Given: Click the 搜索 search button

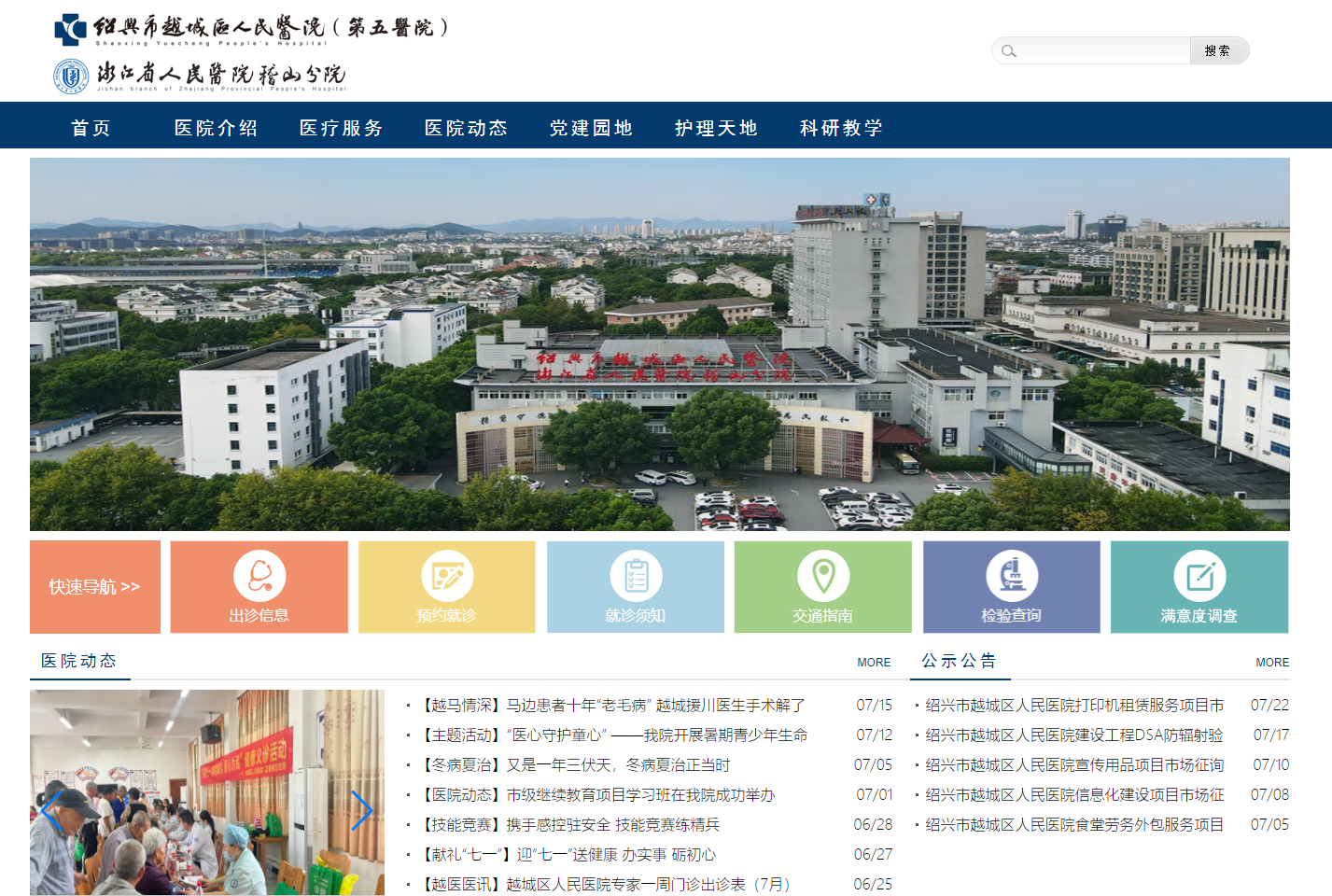Looking at the screenshot, I should tap(1218, 50).
